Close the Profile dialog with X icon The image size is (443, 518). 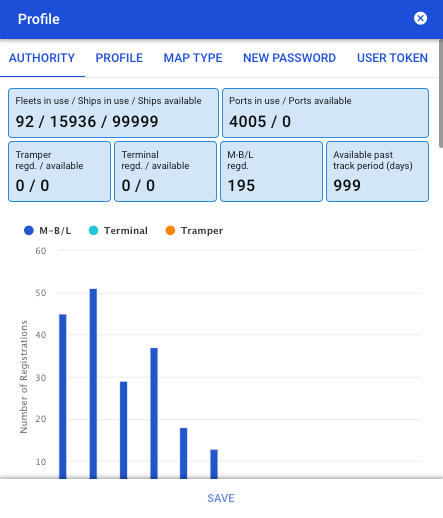[420, 18]
